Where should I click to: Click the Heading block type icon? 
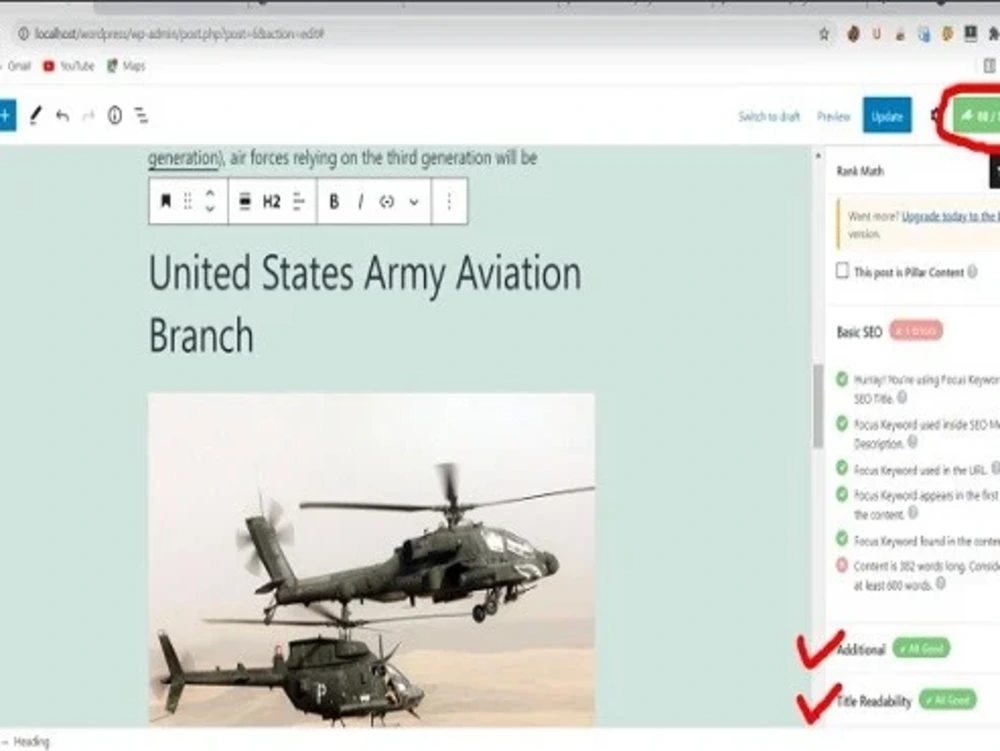[166, 201]
